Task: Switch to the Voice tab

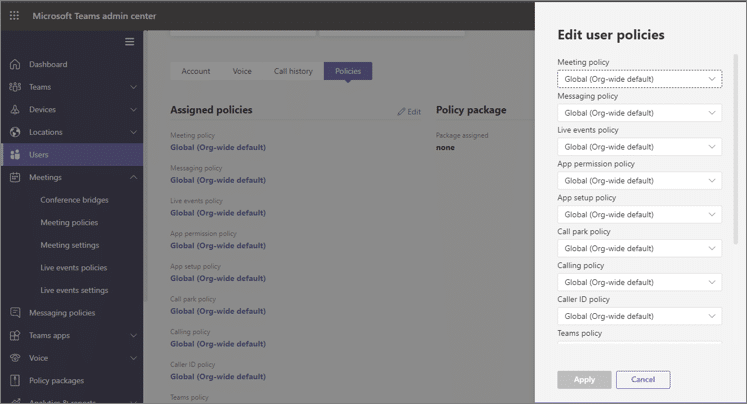Action: 242,71
